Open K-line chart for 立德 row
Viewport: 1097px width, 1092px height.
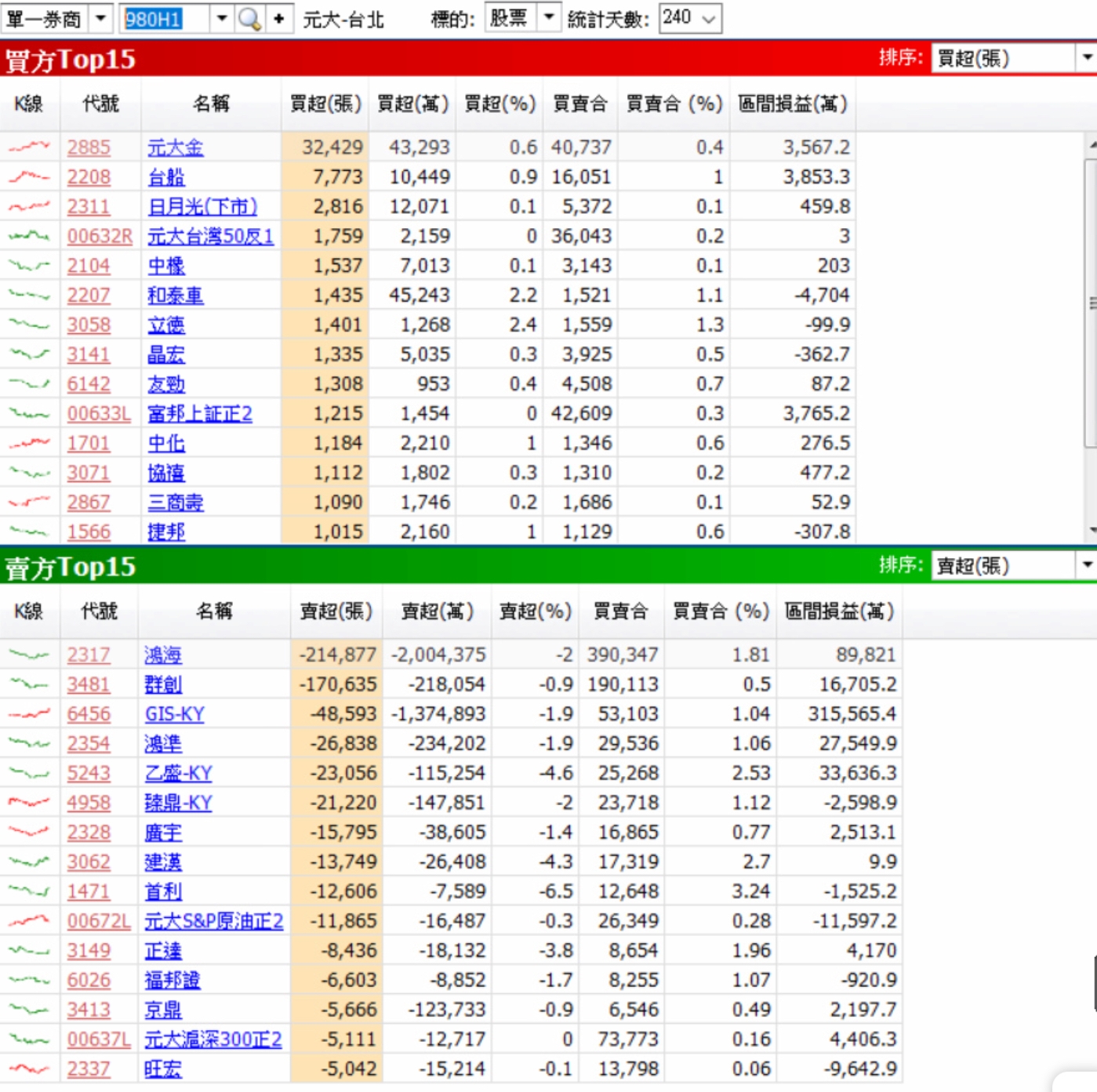click(29, 325)
